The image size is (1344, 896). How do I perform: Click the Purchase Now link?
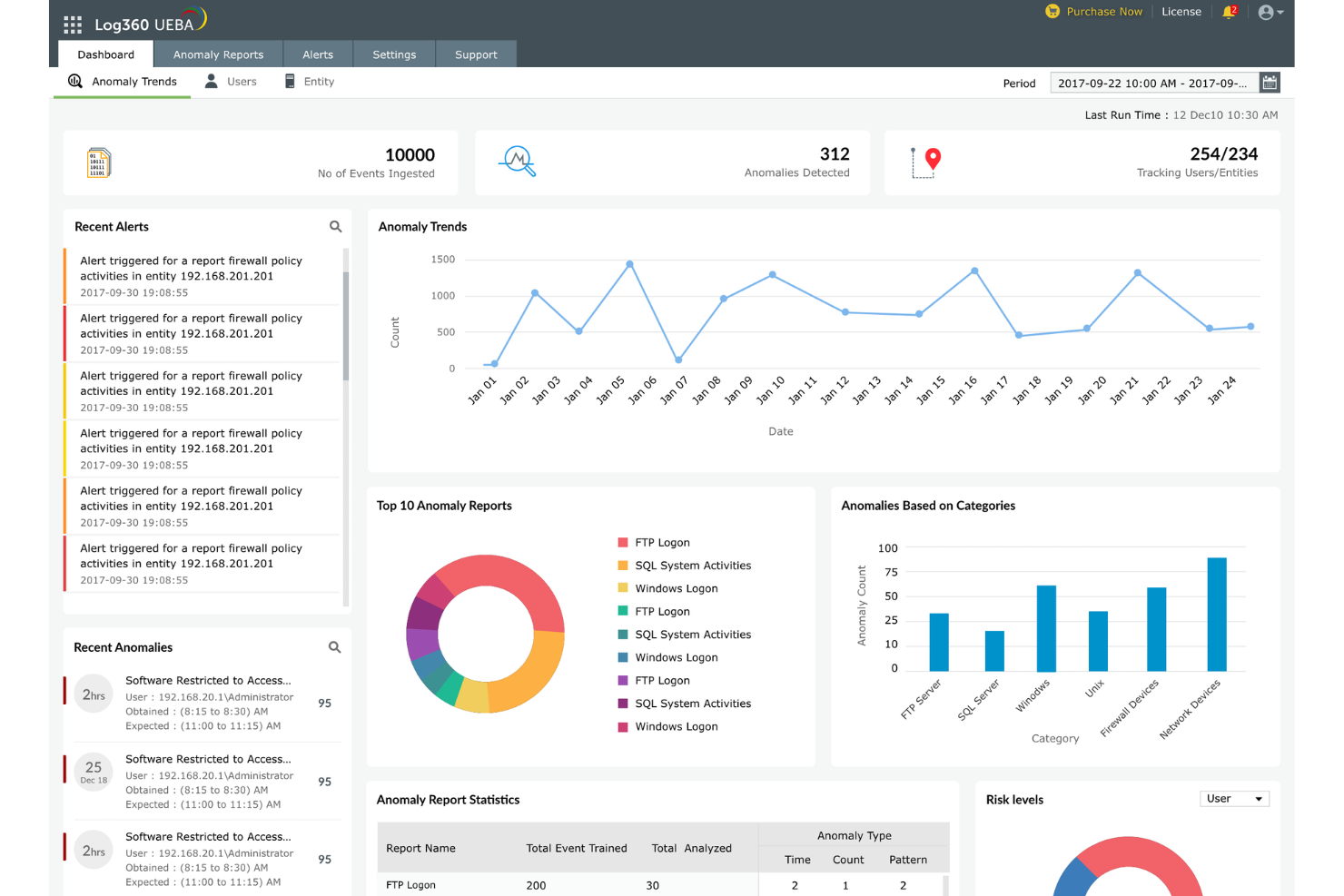coord(1104,12)
